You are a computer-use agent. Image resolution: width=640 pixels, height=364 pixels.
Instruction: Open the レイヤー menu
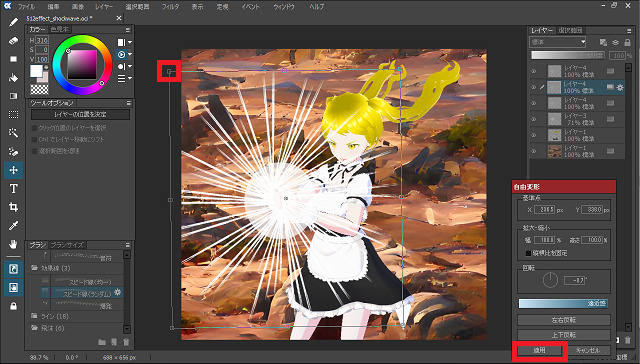[x=105, y=7]
